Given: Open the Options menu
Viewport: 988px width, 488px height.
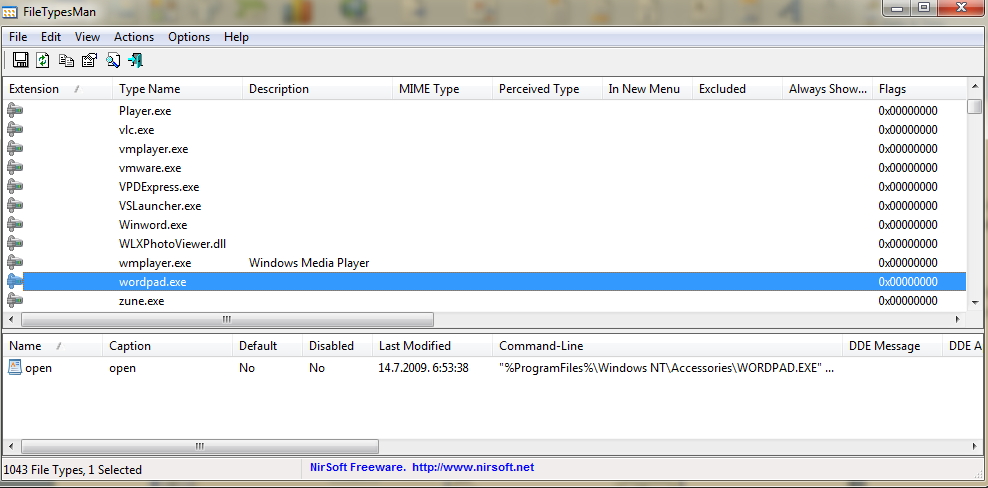Looking at the screenshot, I should pos(189,37).
